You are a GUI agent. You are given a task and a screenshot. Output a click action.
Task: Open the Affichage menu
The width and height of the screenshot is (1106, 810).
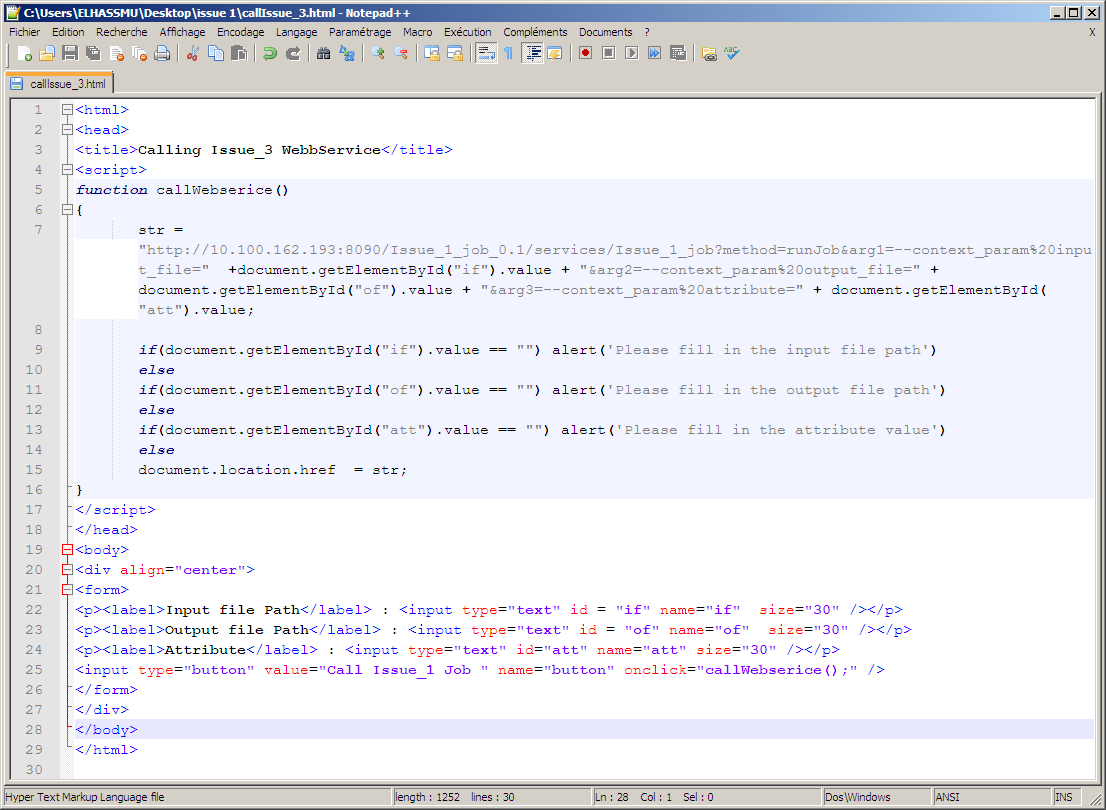(x=182, y=32)
